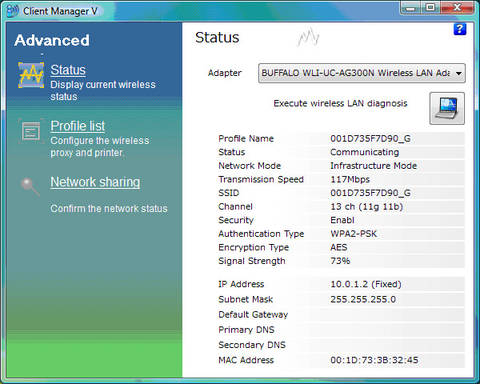Click the Profile list window icon
This screenshot has height=384, width=480.
[x=31, y=131]
